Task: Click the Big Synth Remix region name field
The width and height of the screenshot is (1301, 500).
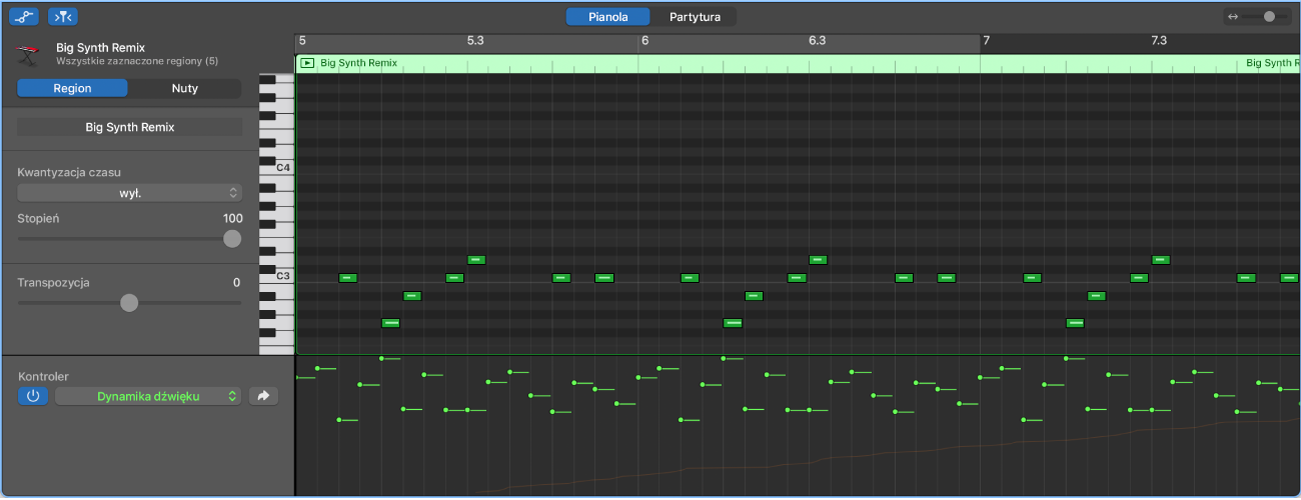Action: [x=130, y=127]
